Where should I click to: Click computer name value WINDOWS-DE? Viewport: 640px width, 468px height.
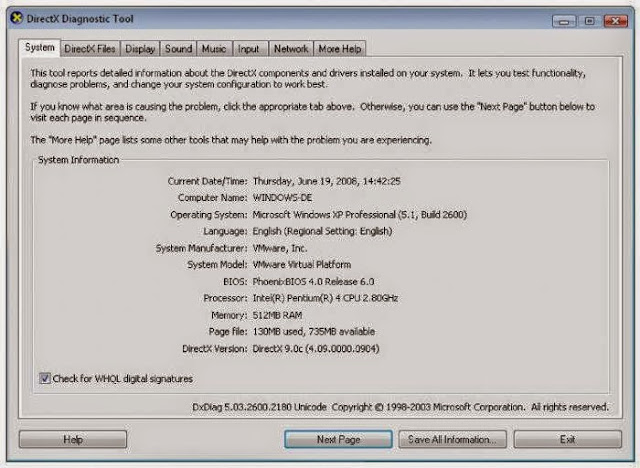[x=282, y=198]
